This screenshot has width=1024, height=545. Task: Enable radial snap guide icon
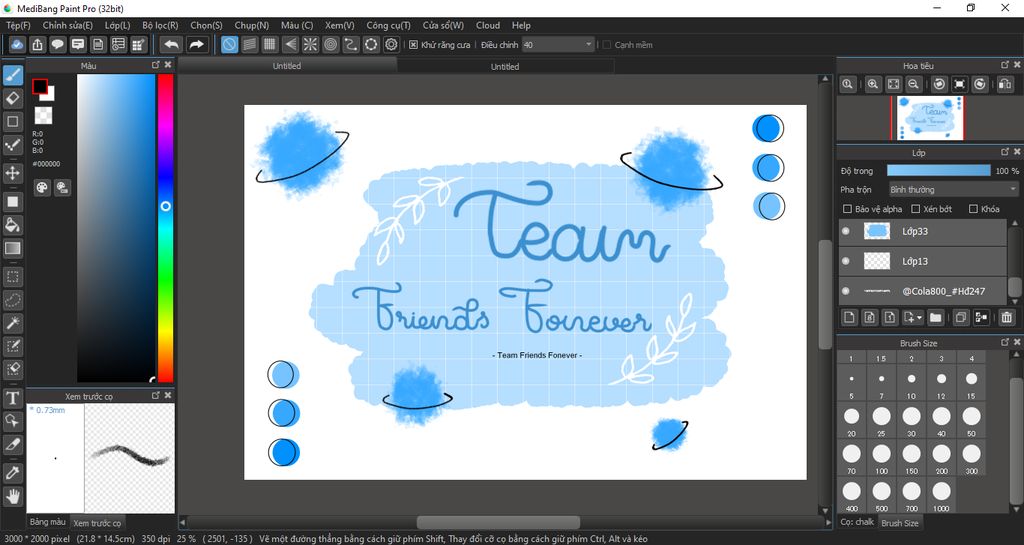click(310, 44)
